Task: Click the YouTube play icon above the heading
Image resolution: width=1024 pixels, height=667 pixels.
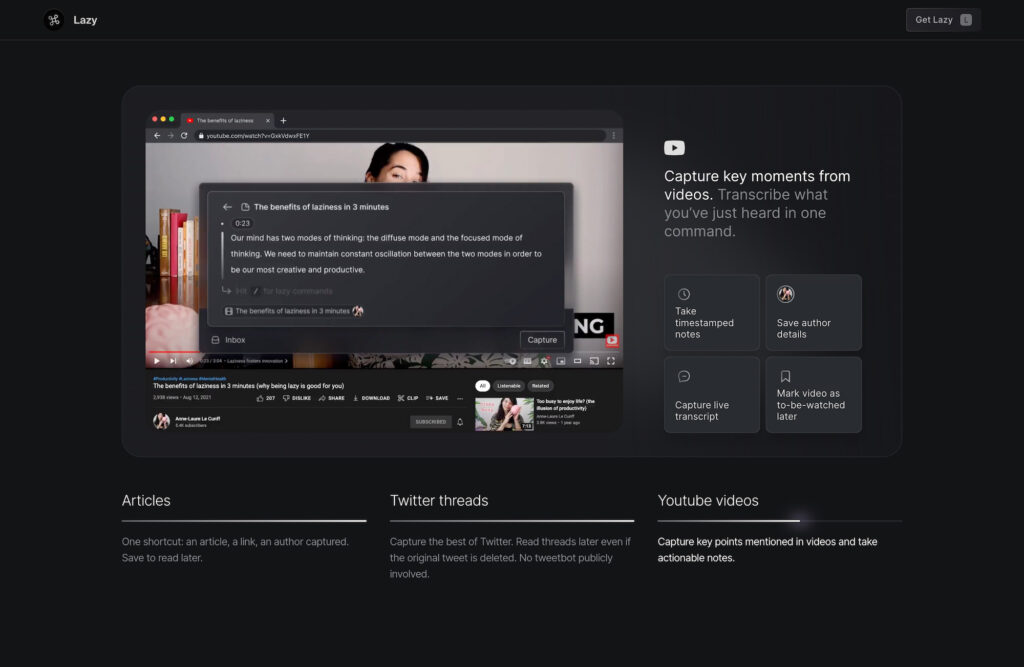Action: tap(674, 148)
